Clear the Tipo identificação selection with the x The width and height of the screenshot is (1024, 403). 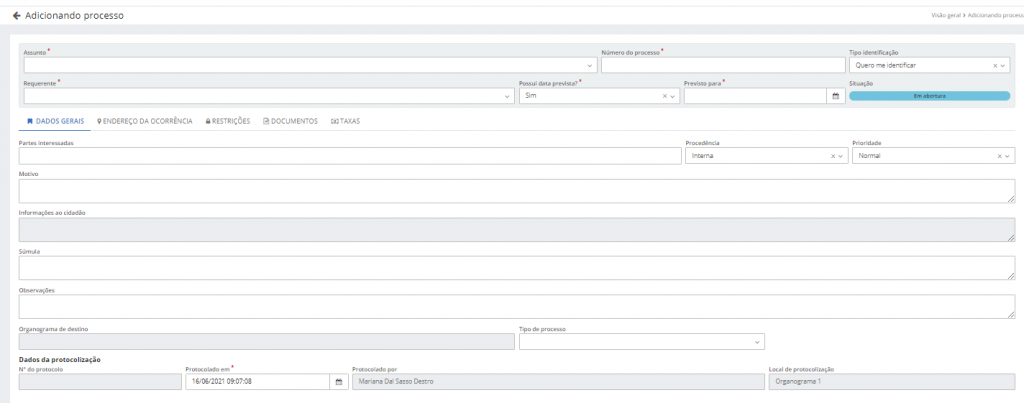995,65
